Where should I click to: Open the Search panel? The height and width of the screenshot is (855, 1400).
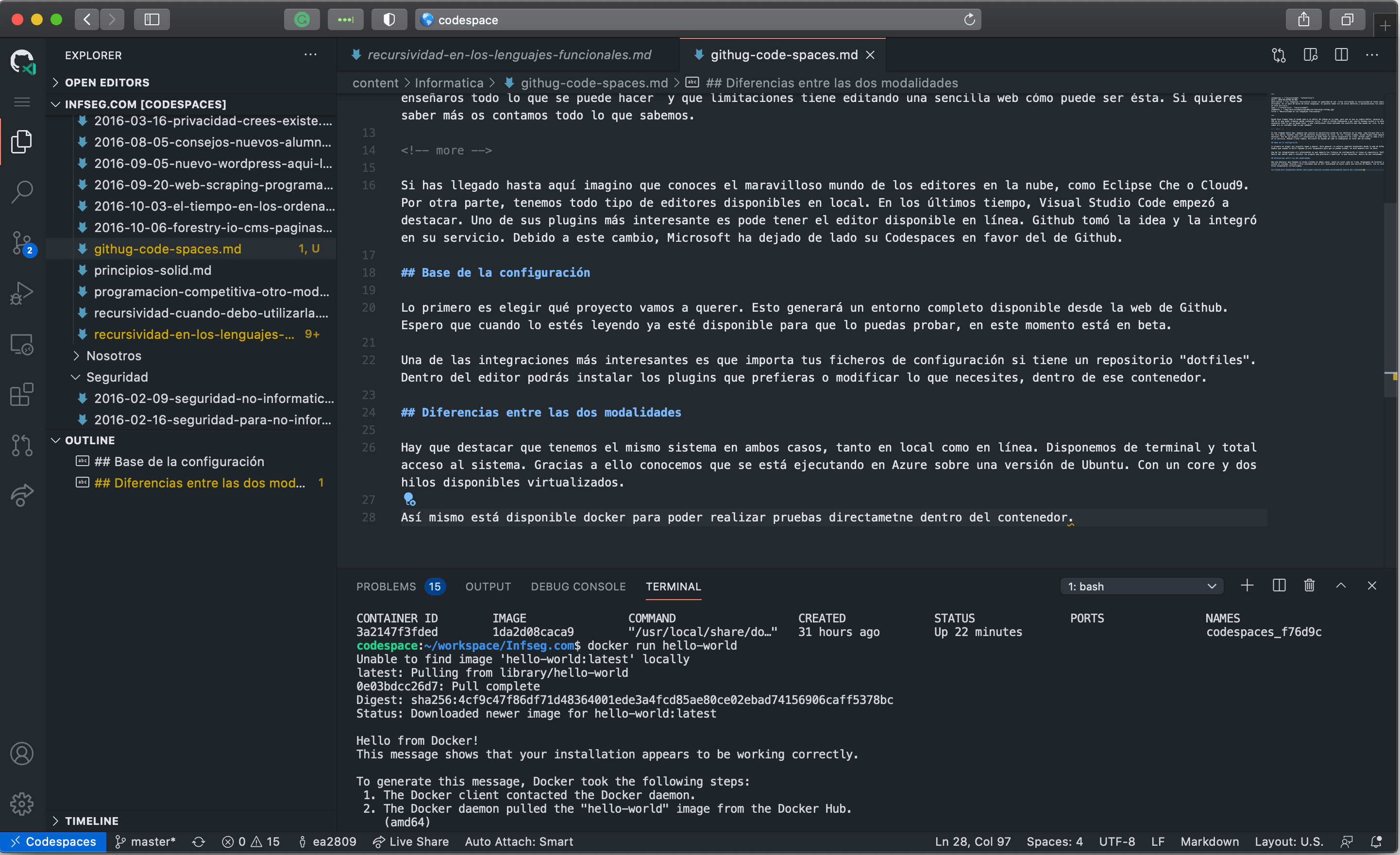click(x=21, y=192)
